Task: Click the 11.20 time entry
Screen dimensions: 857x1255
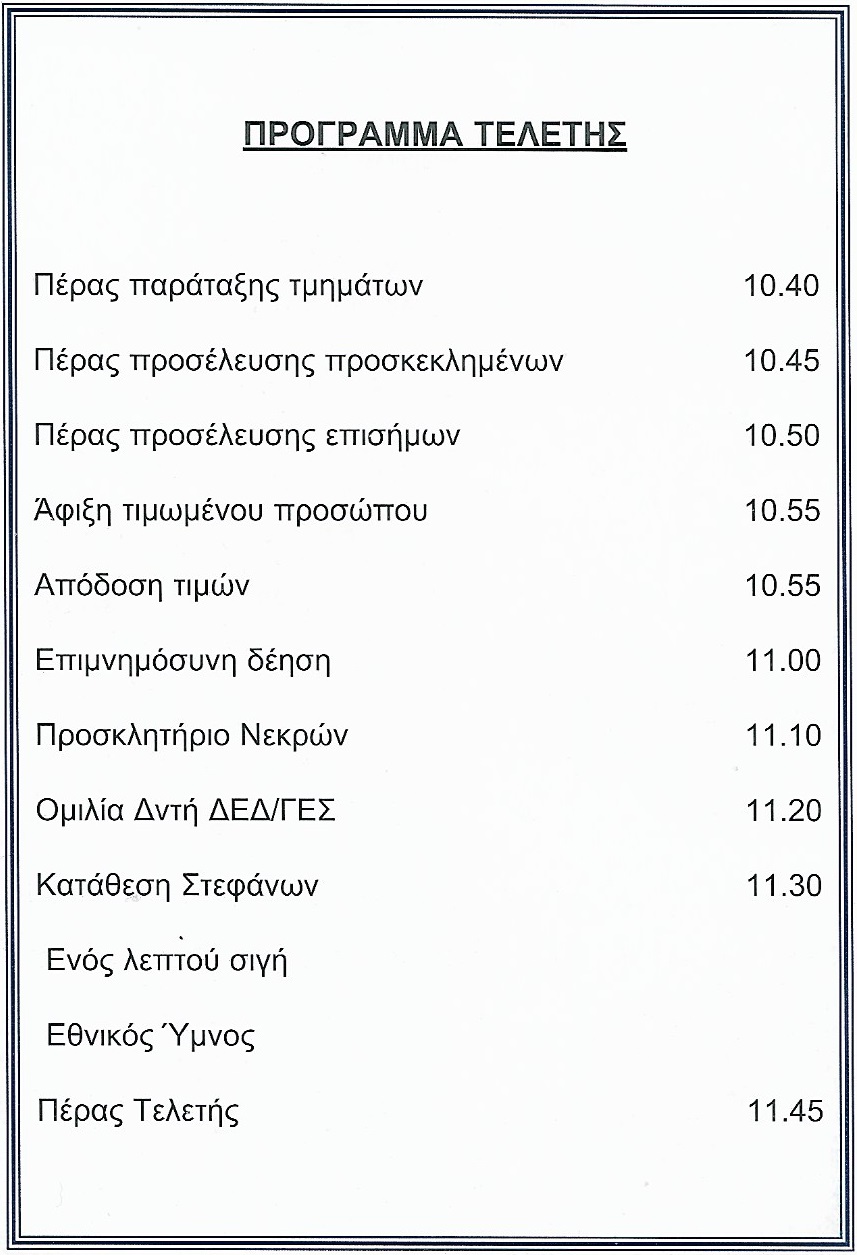Action: [783, 811]
